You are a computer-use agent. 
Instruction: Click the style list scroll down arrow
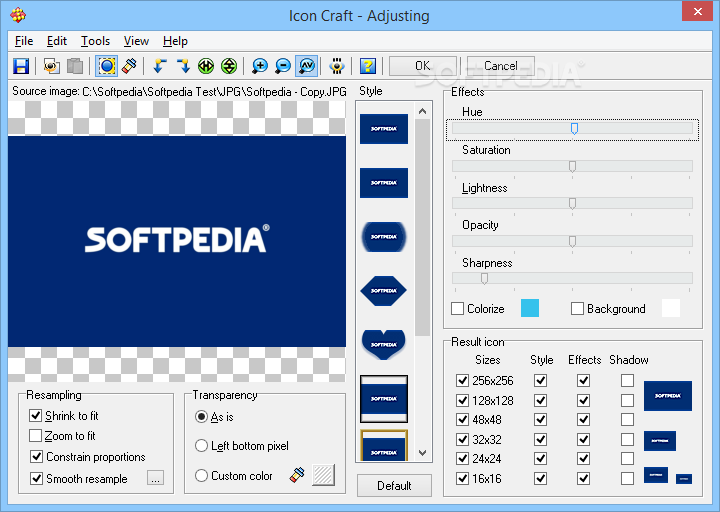[422, 453]
